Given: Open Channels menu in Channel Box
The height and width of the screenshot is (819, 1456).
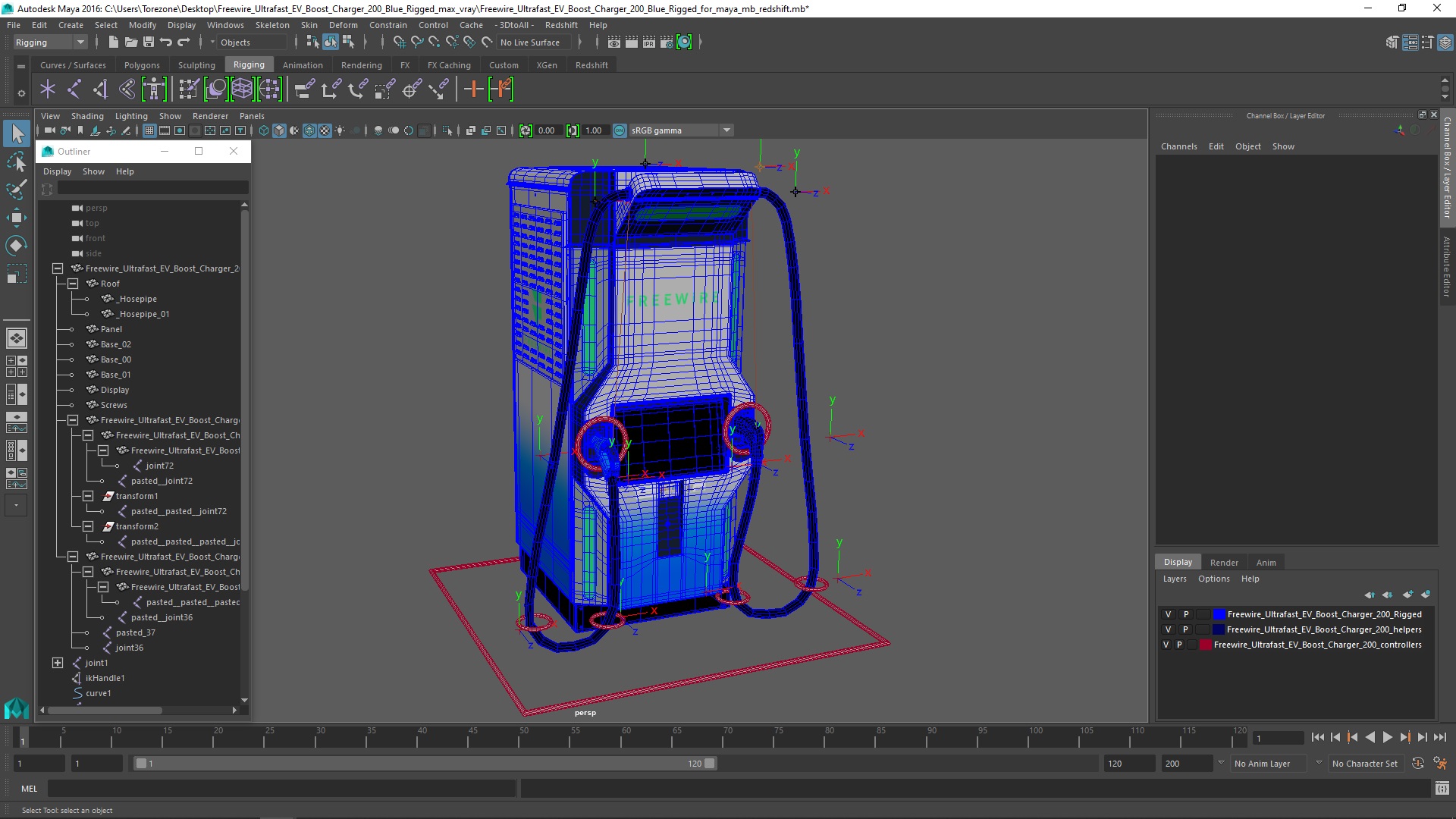Looking at the screenshot, I should [x=1178, y=146].
